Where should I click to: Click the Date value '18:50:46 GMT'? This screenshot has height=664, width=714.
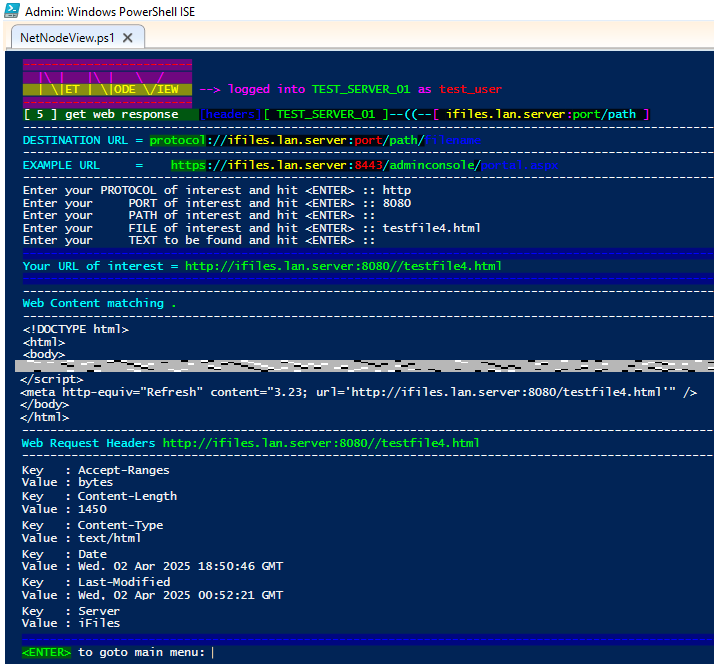tap(240, 567)
